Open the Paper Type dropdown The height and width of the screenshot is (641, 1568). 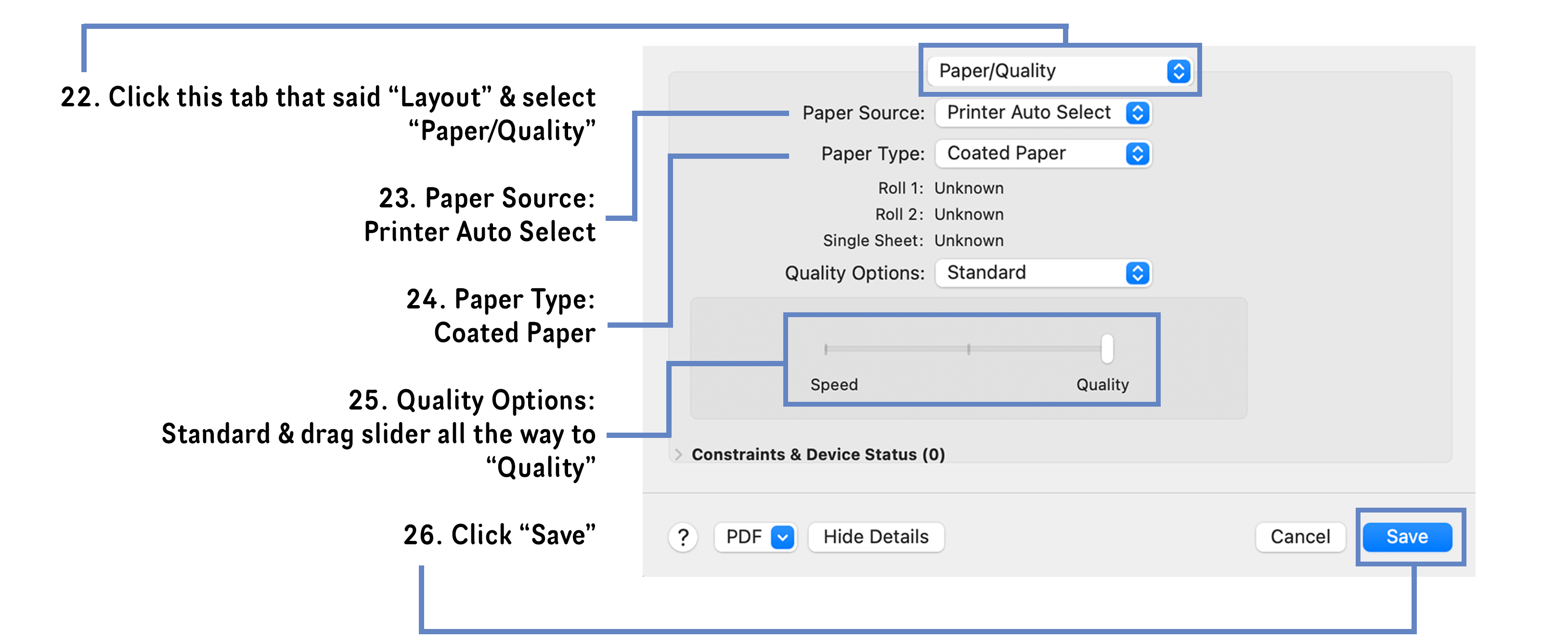[1043, 154]
